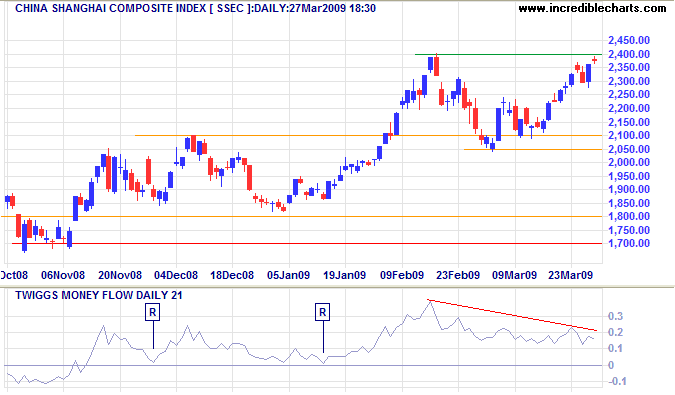The width and height of the screenshot is (675, 395).
Task: Open the www.incrediblecharts.com link
Action: 592,8
